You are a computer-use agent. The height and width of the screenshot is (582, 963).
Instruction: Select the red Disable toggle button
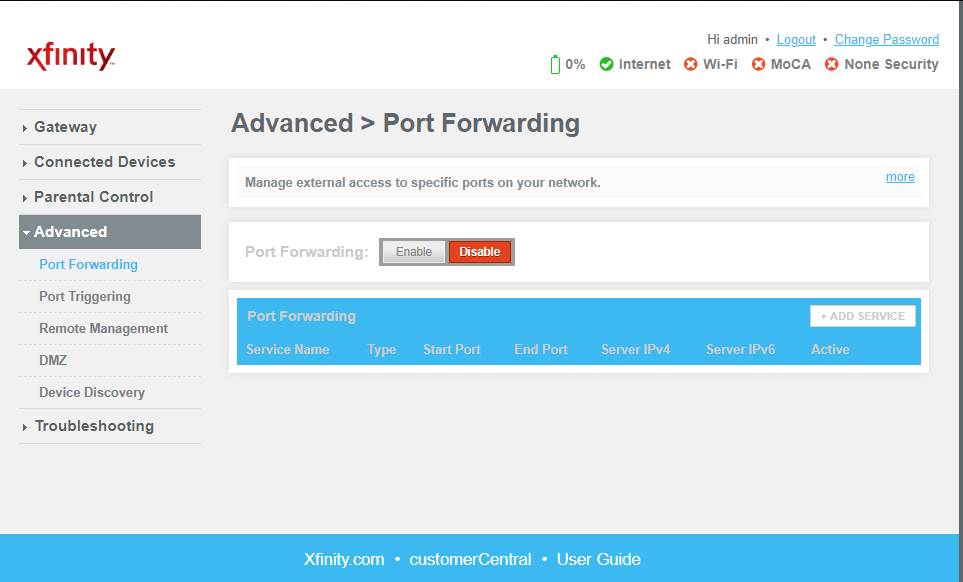[480, 252]
